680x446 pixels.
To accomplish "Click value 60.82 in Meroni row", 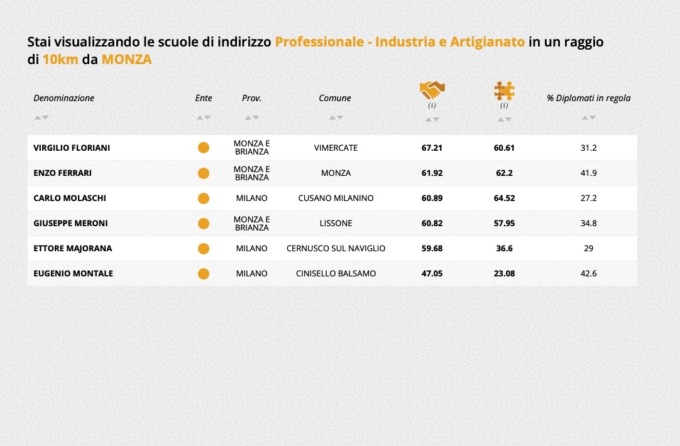I will (432, 223).
